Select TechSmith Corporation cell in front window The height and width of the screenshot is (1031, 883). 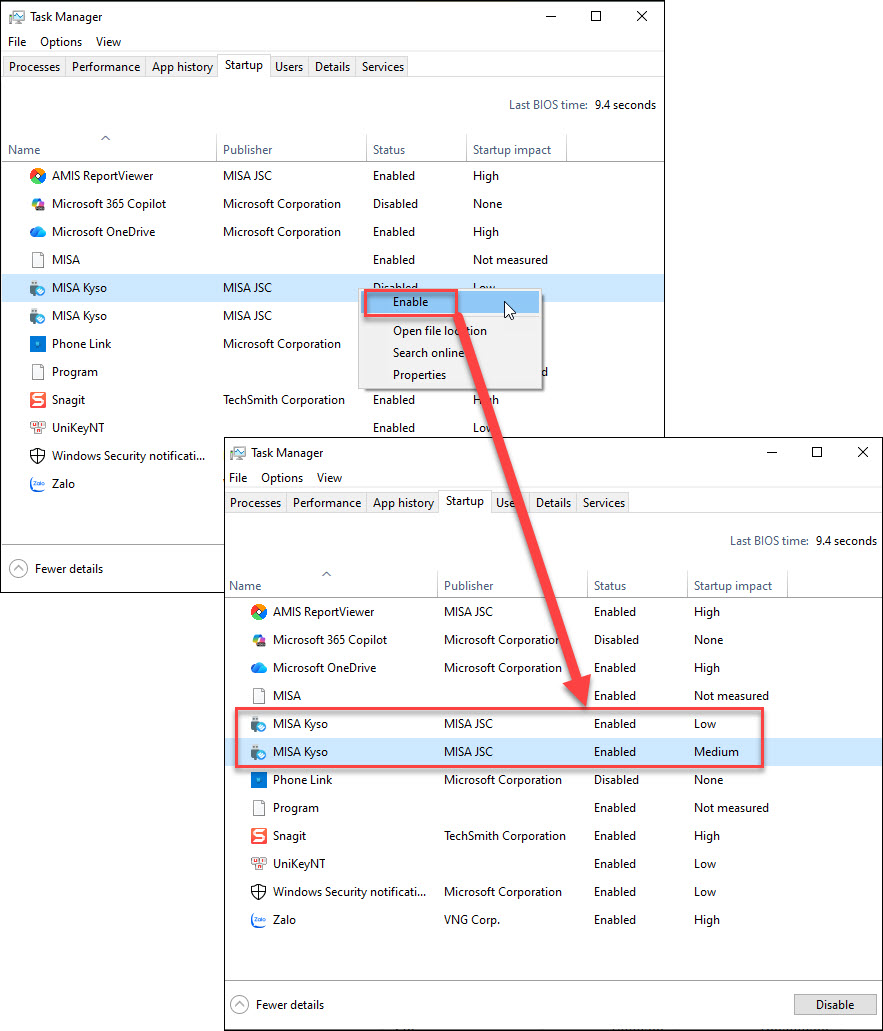tap(504, 836)
